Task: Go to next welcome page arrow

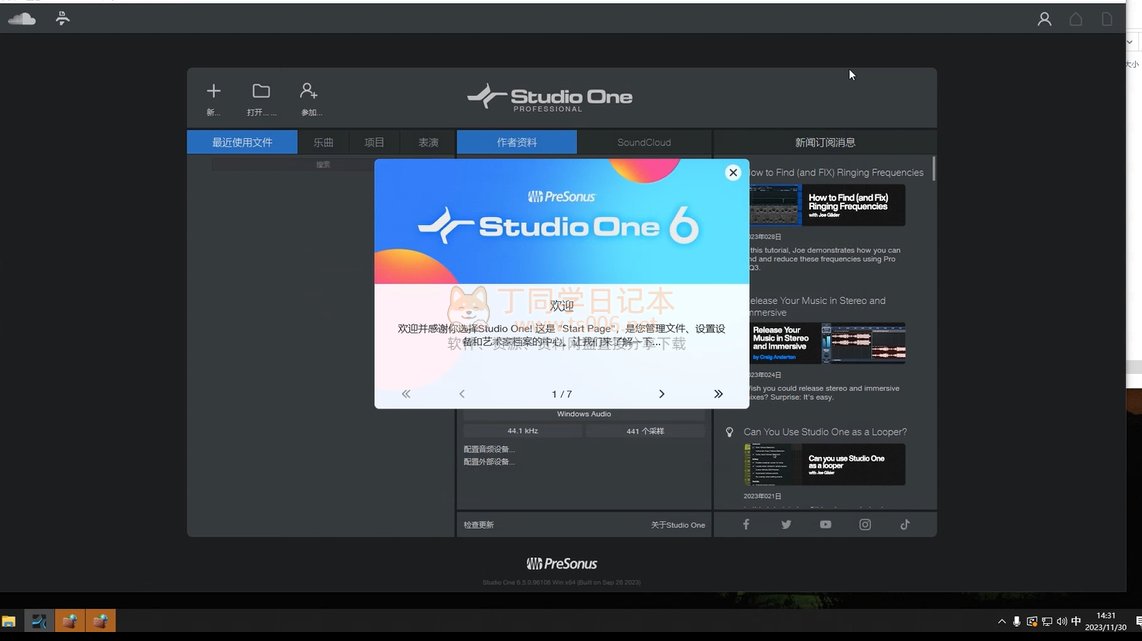Action: [x=661, y=394]
